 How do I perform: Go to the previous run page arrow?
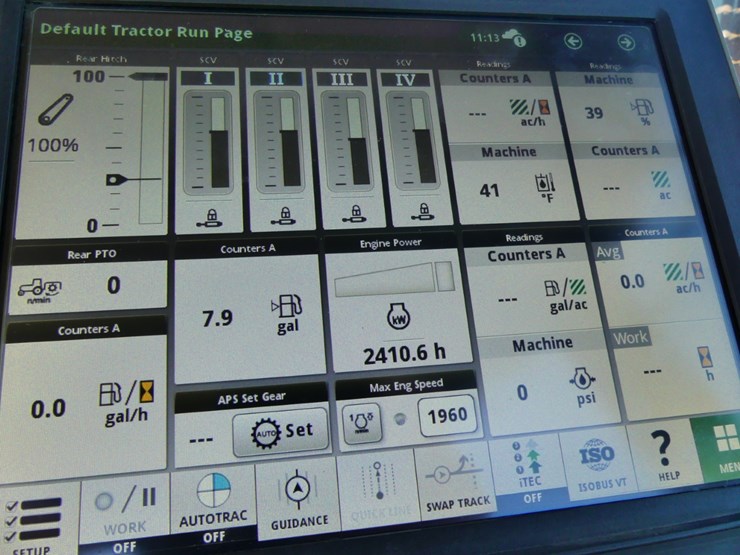[x=573, y=41]
